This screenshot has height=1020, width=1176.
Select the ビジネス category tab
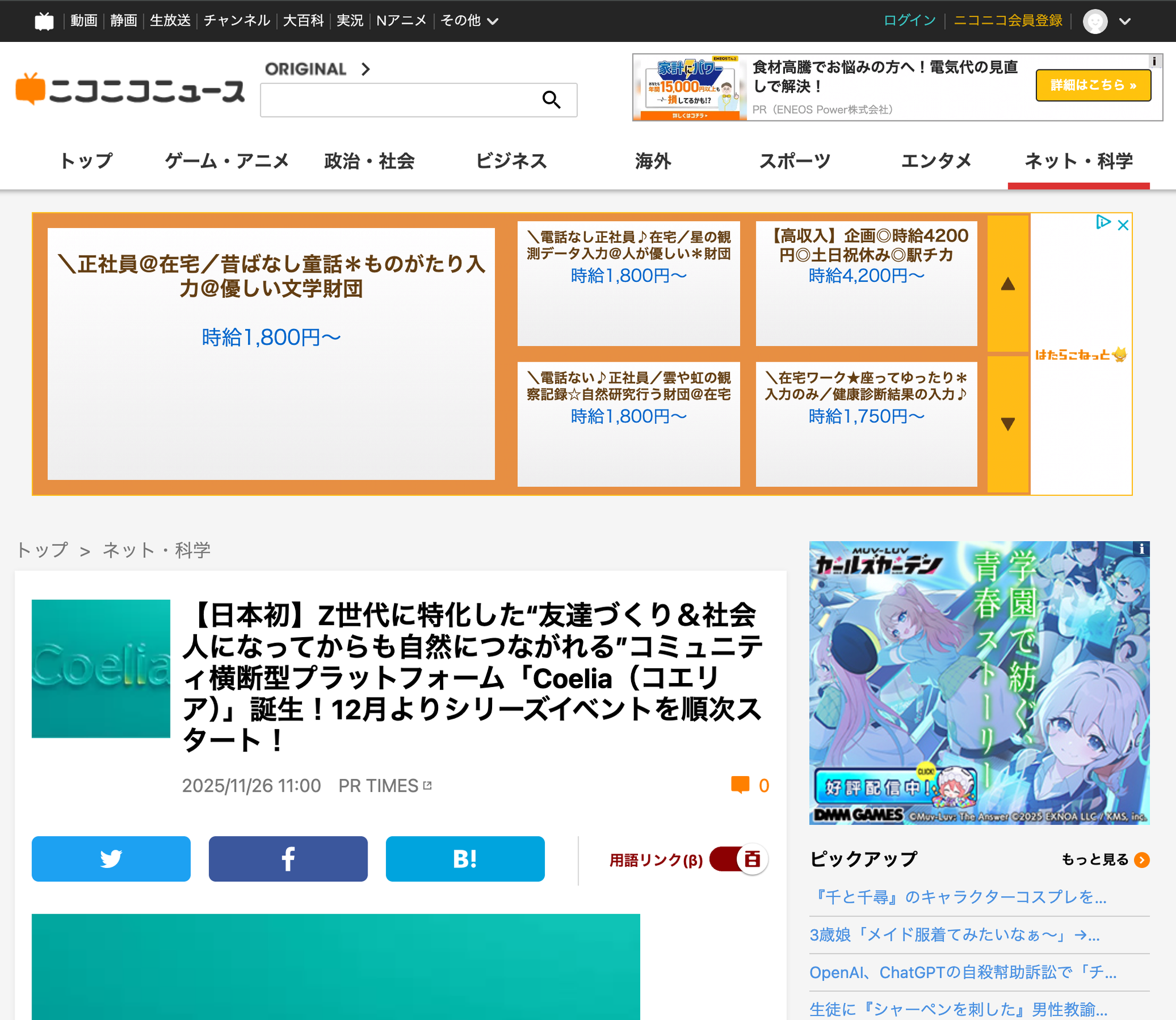511,161
